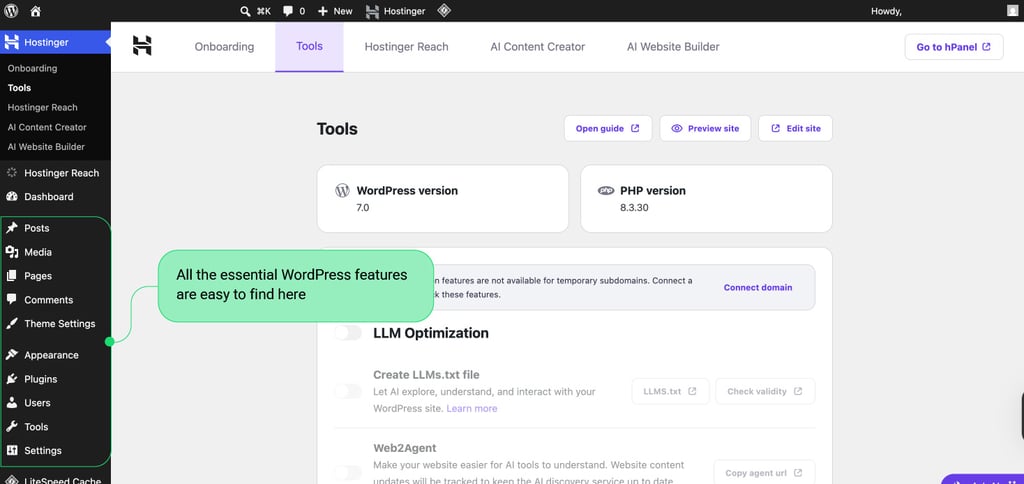
Task: Click the external-link icon on Edit site
Action: (776, 129)
